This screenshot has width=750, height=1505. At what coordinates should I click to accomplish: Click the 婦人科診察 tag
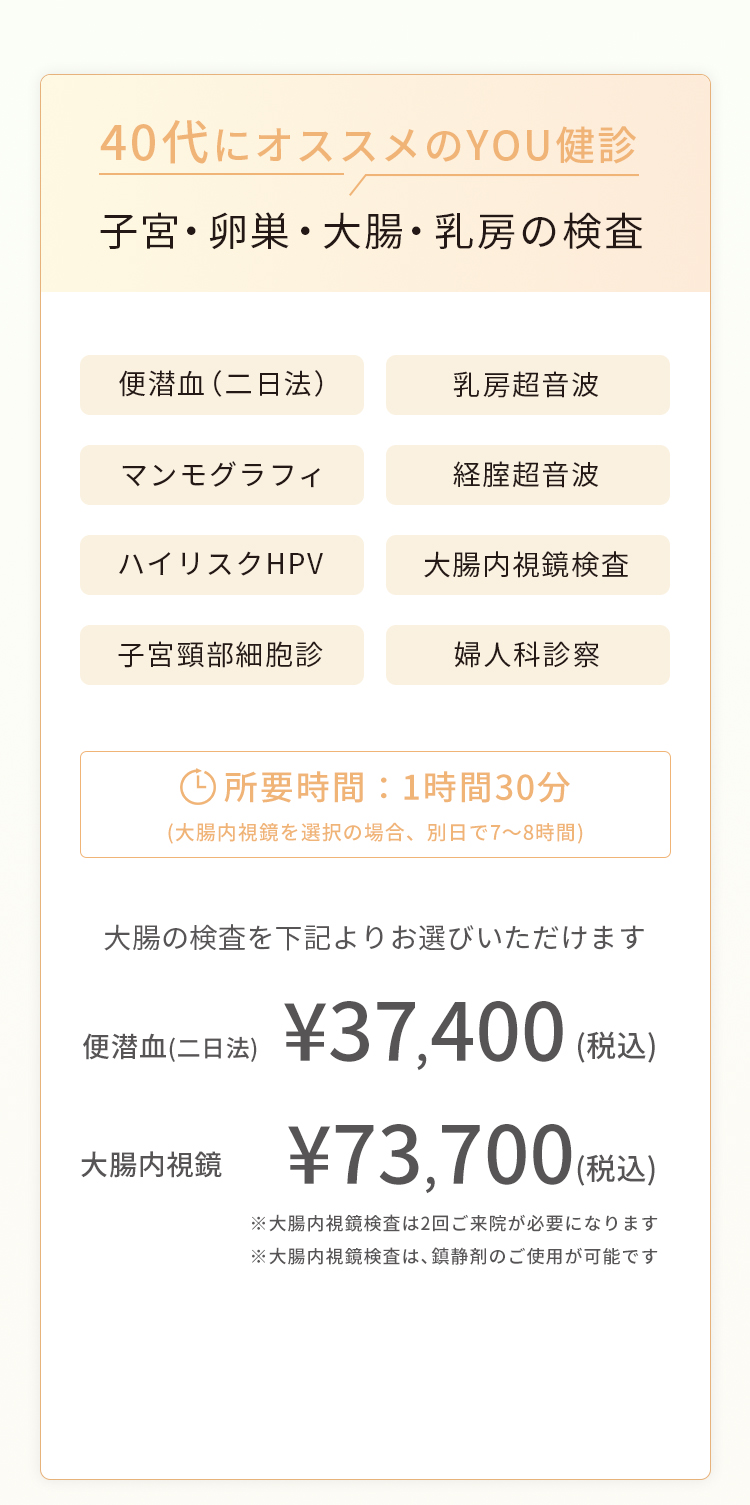point(528,655)
